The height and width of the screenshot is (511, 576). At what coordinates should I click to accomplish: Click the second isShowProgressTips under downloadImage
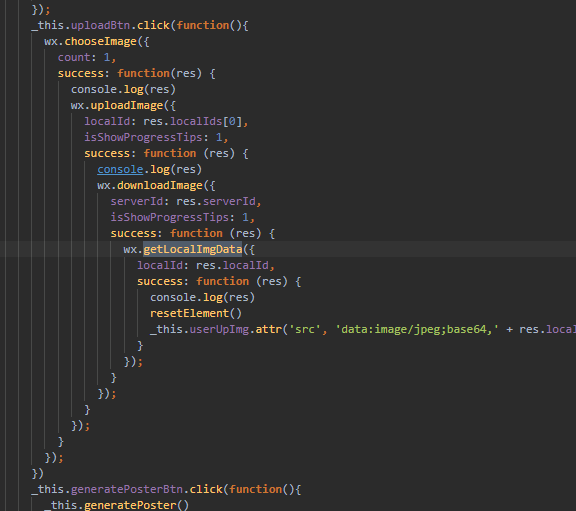(170, 217)
